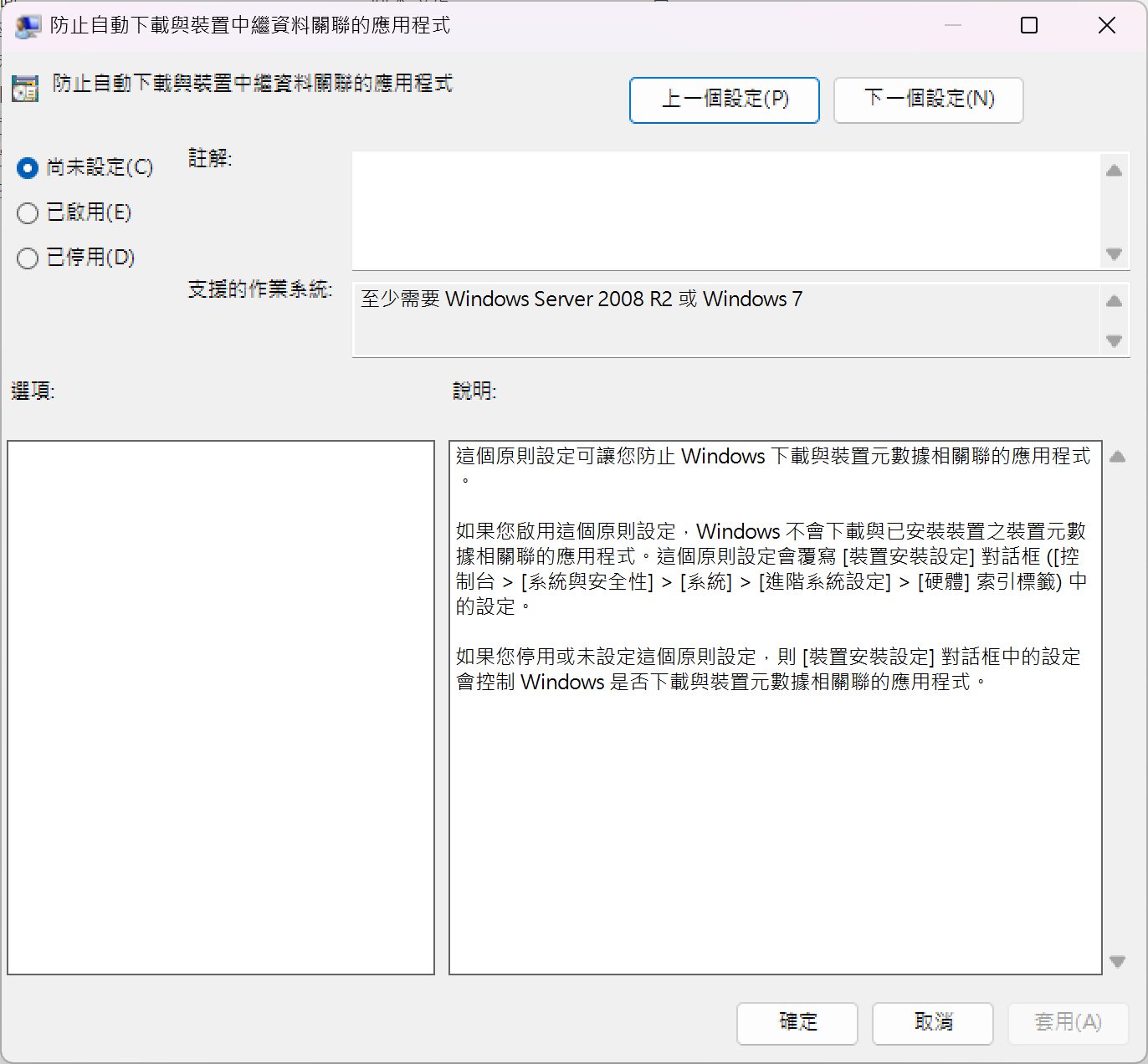Click the paragraph starting 如果您停用或未設定
This screenshot has width=1148, height=1064.
[768, 669]
